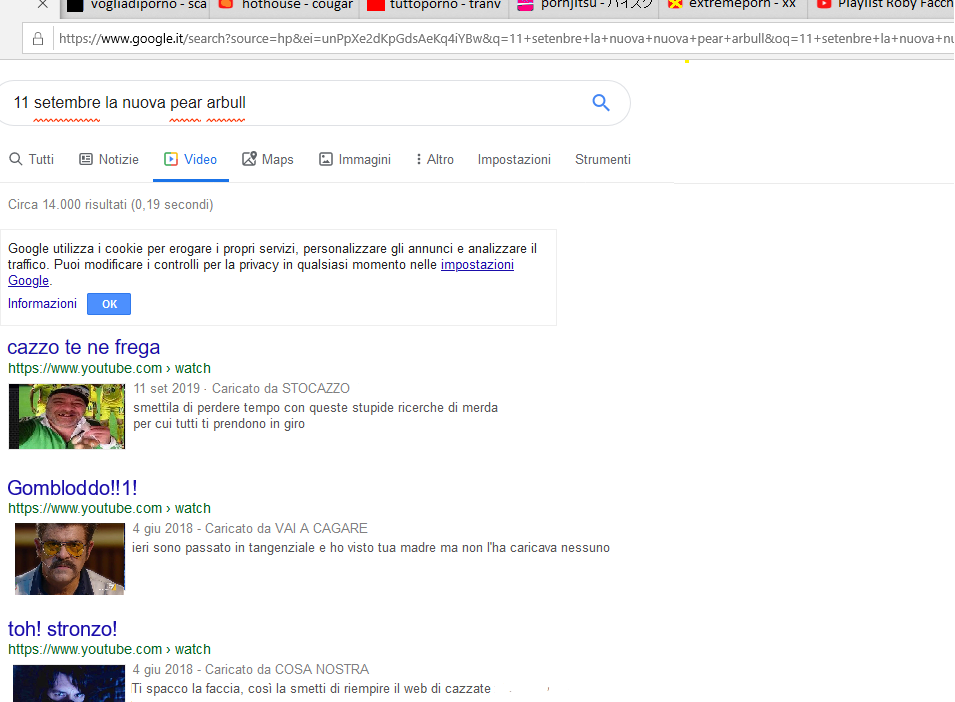
Task: Open Impostazioni search settings
Action: click(514, 160)
